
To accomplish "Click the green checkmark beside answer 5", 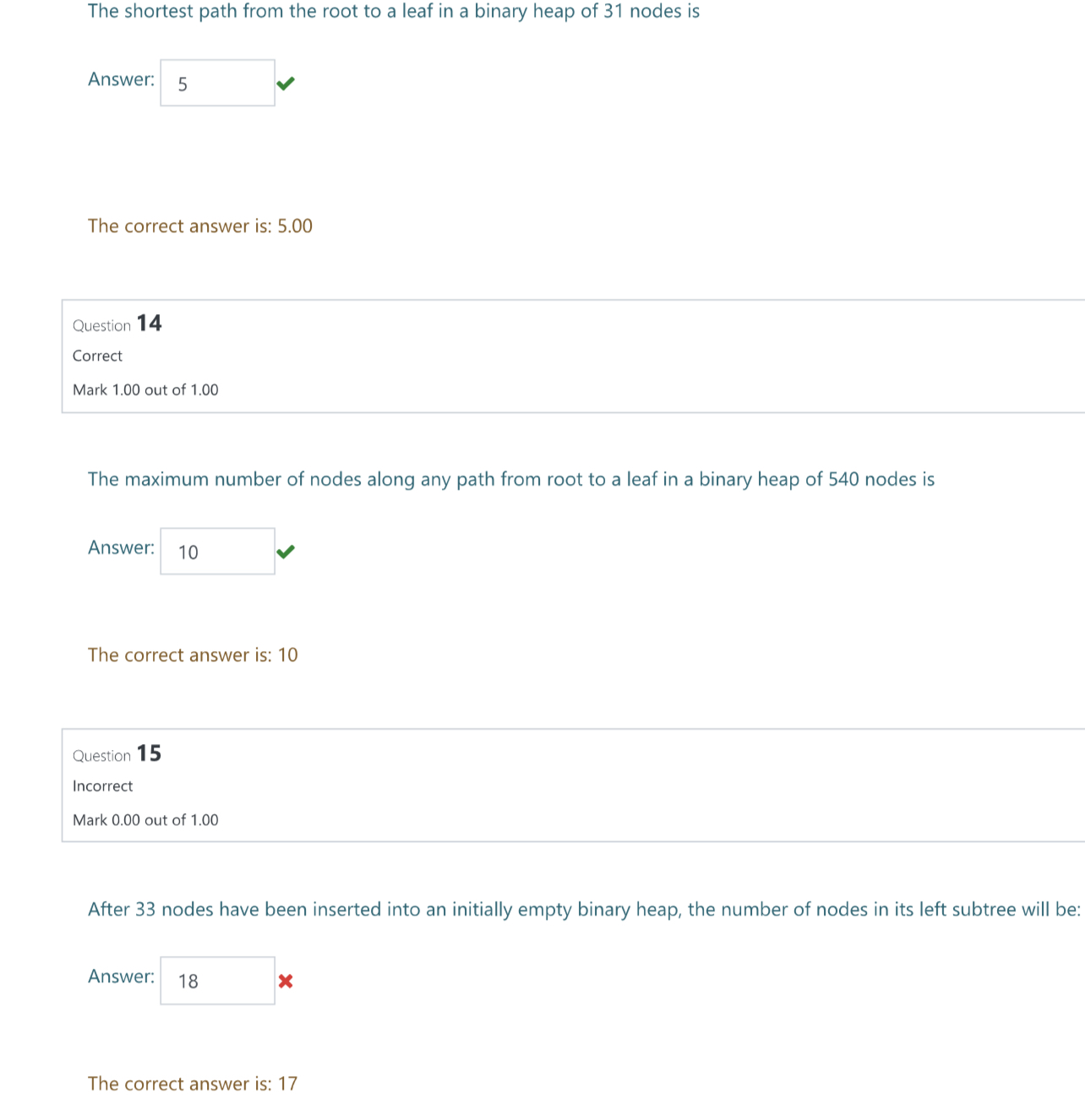I will click(286, 83).
